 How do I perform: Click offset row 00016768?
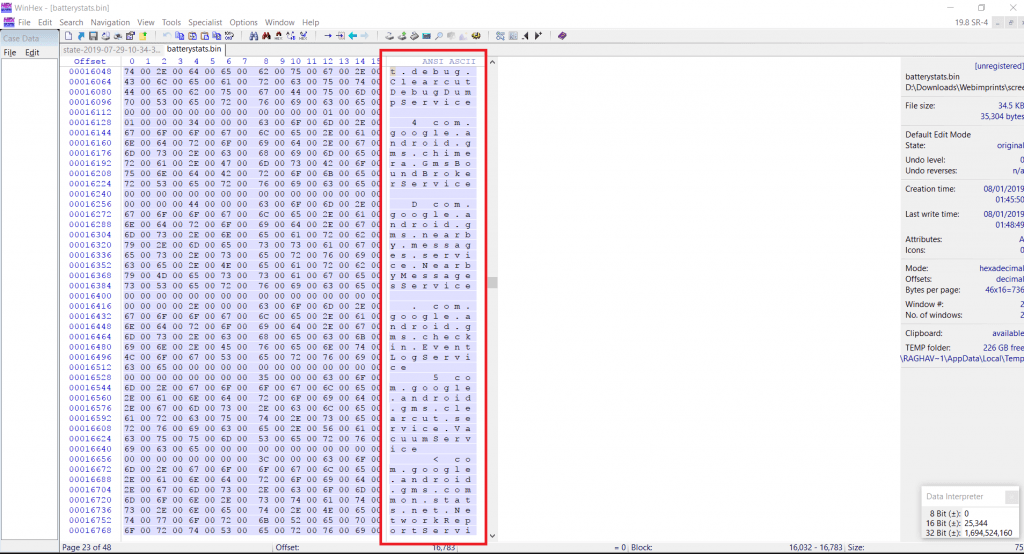pyautogui.click(x=90, y=530)
